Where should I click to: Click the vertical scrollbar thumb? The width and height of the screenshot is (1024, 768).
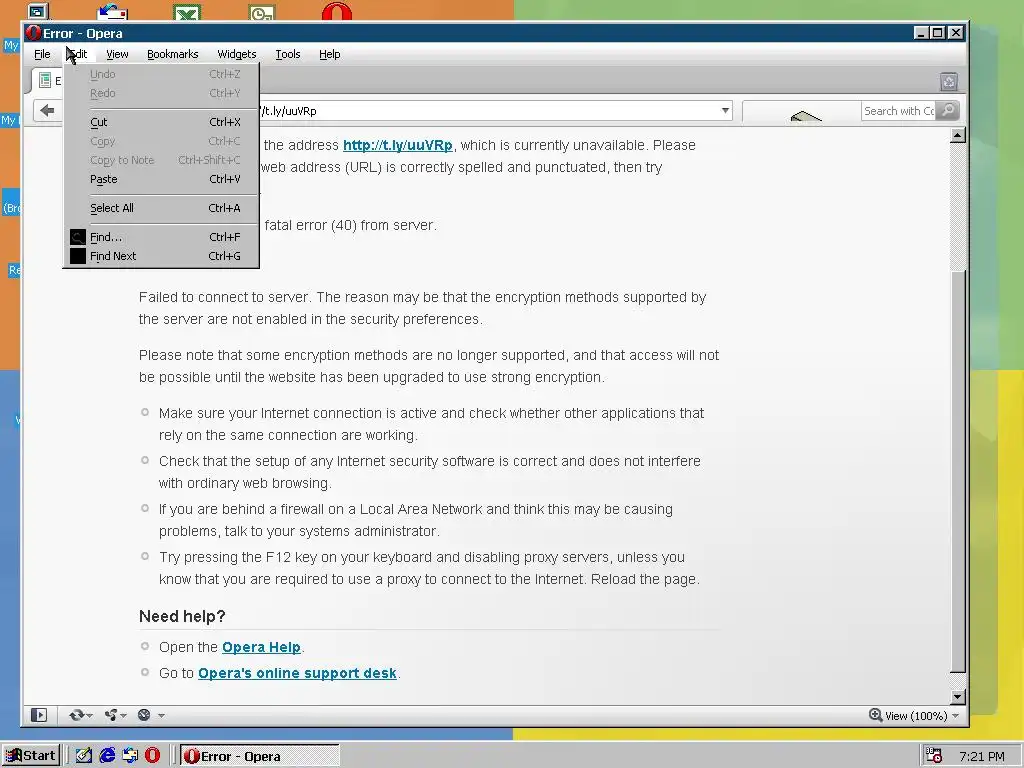point(957,471)
